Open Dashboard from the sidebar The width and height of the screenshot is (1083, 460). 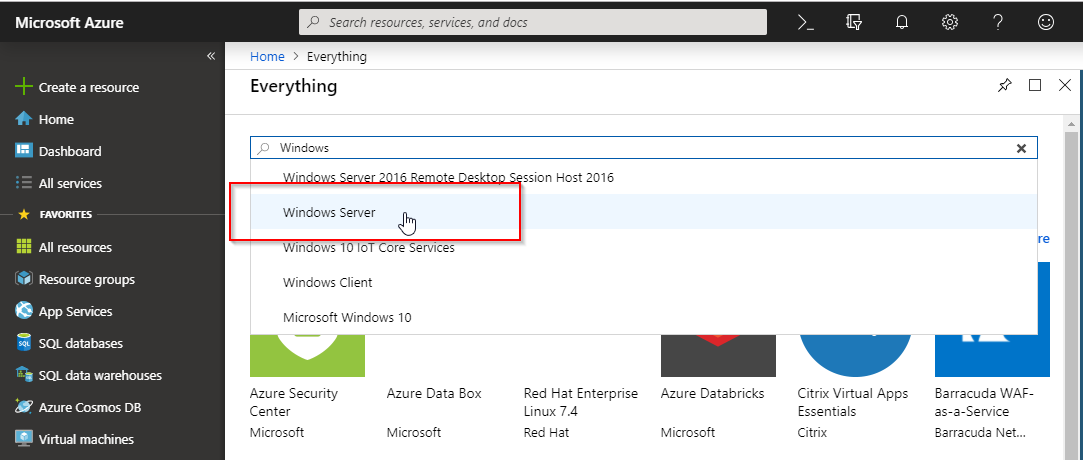point(70,151)
